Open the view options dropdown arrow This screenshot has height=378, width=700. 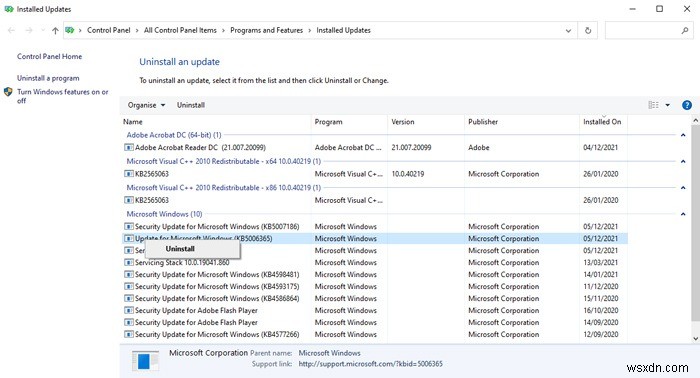(667, 105)
